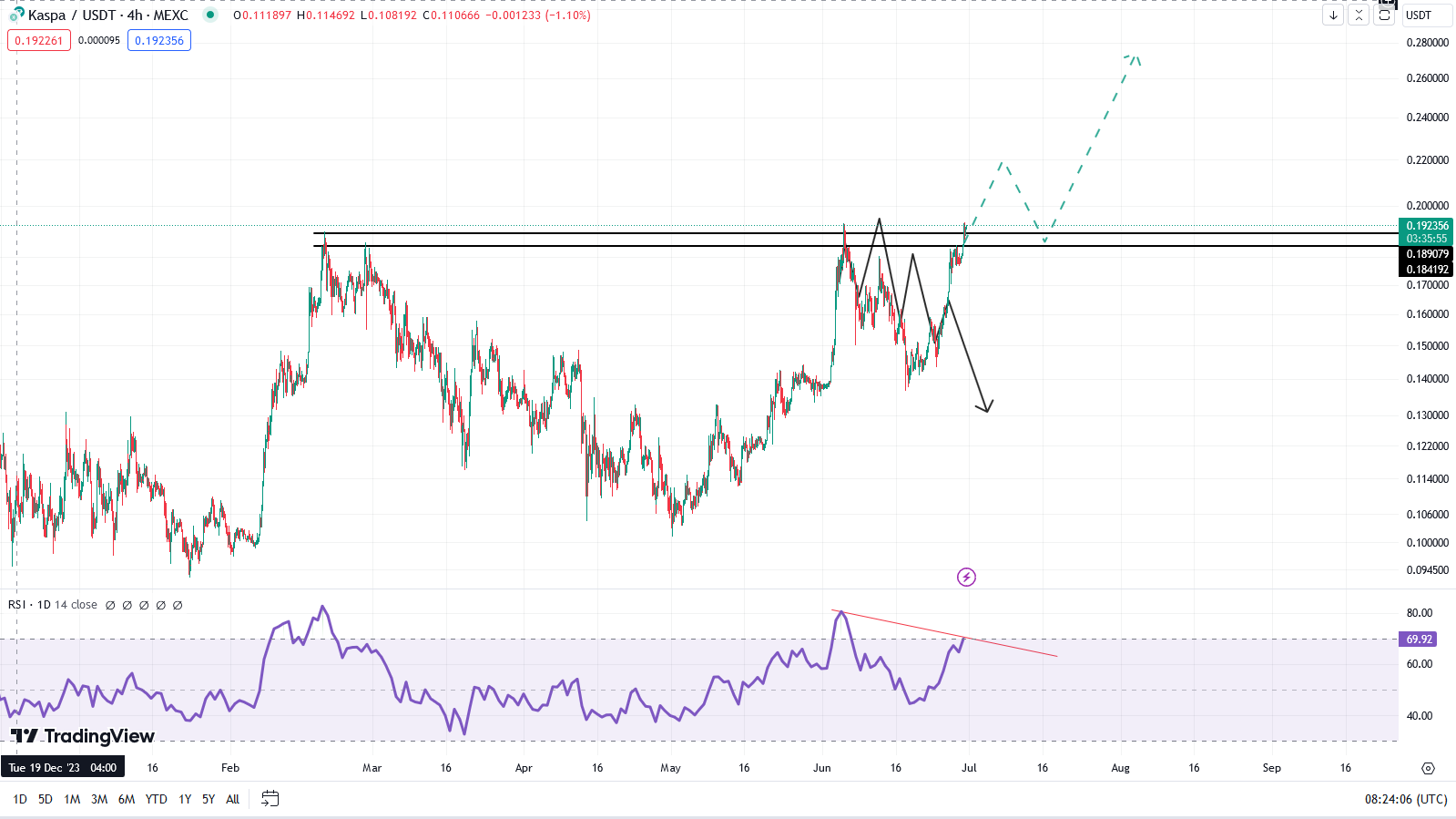This screenshot has width=1456, height=819.
Task: Click the RSI value label 69.92
Action: (1420, 640)
